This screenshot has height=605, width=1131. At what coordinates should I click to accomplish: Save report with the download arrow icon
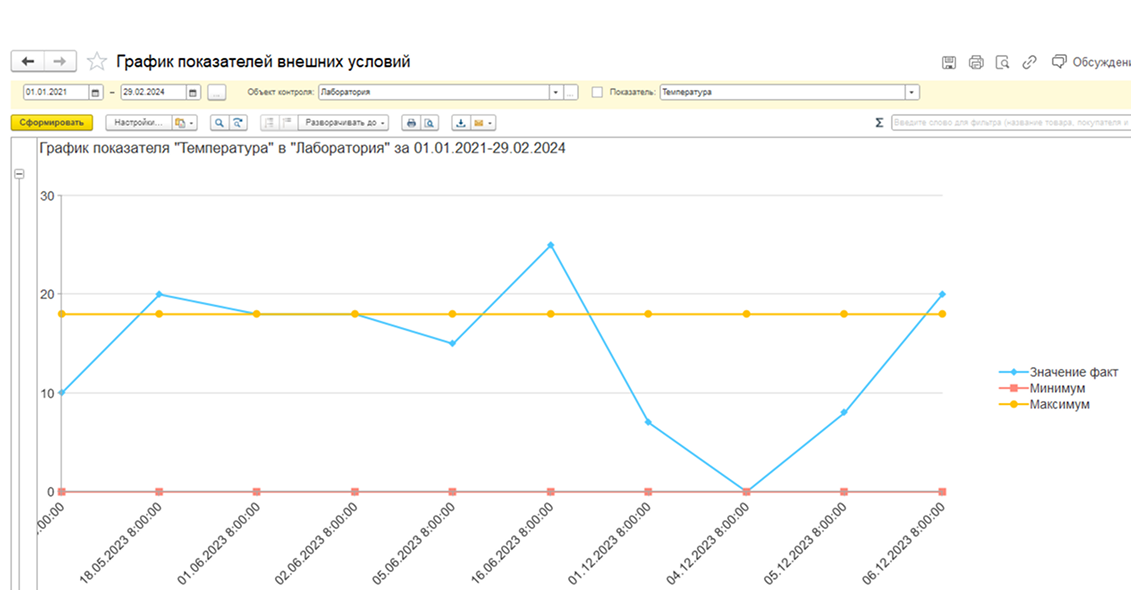coord(461,123)
